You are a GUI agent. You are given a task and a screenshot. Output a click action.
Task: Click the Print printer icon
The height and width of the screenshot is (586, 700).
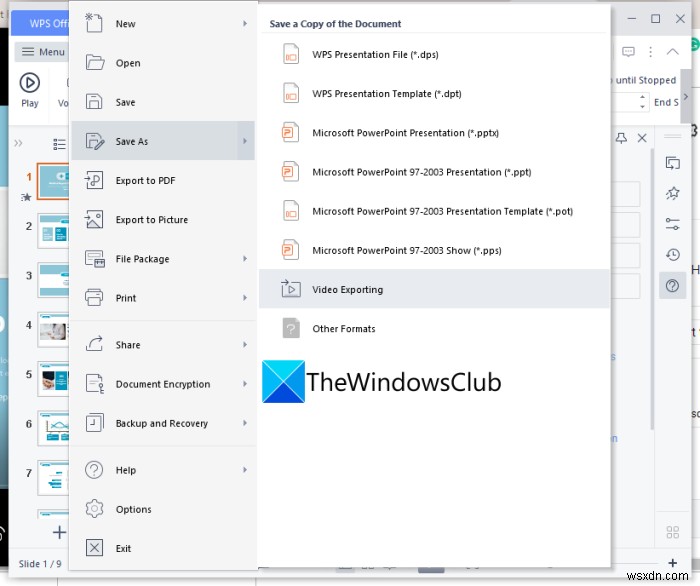tap(94, 298)
